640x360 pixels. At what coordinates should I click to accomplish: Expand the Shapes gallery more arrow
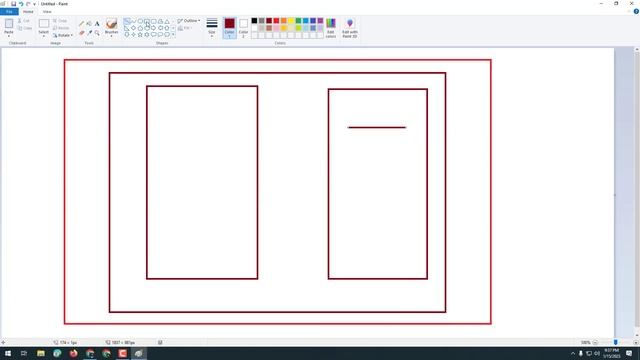pyautogui.click(x=173, y=35)
